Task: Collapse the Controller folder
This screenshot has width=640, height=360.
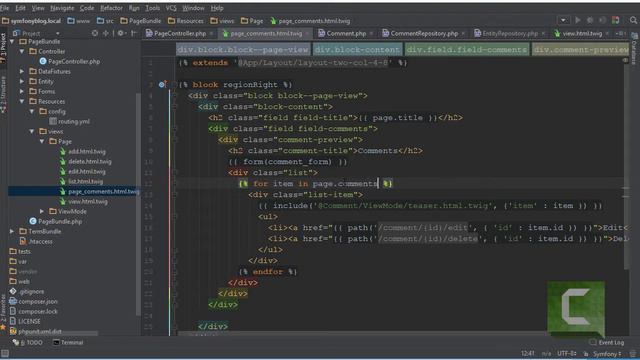Action: pyautogui.click(x=22, y=51)
